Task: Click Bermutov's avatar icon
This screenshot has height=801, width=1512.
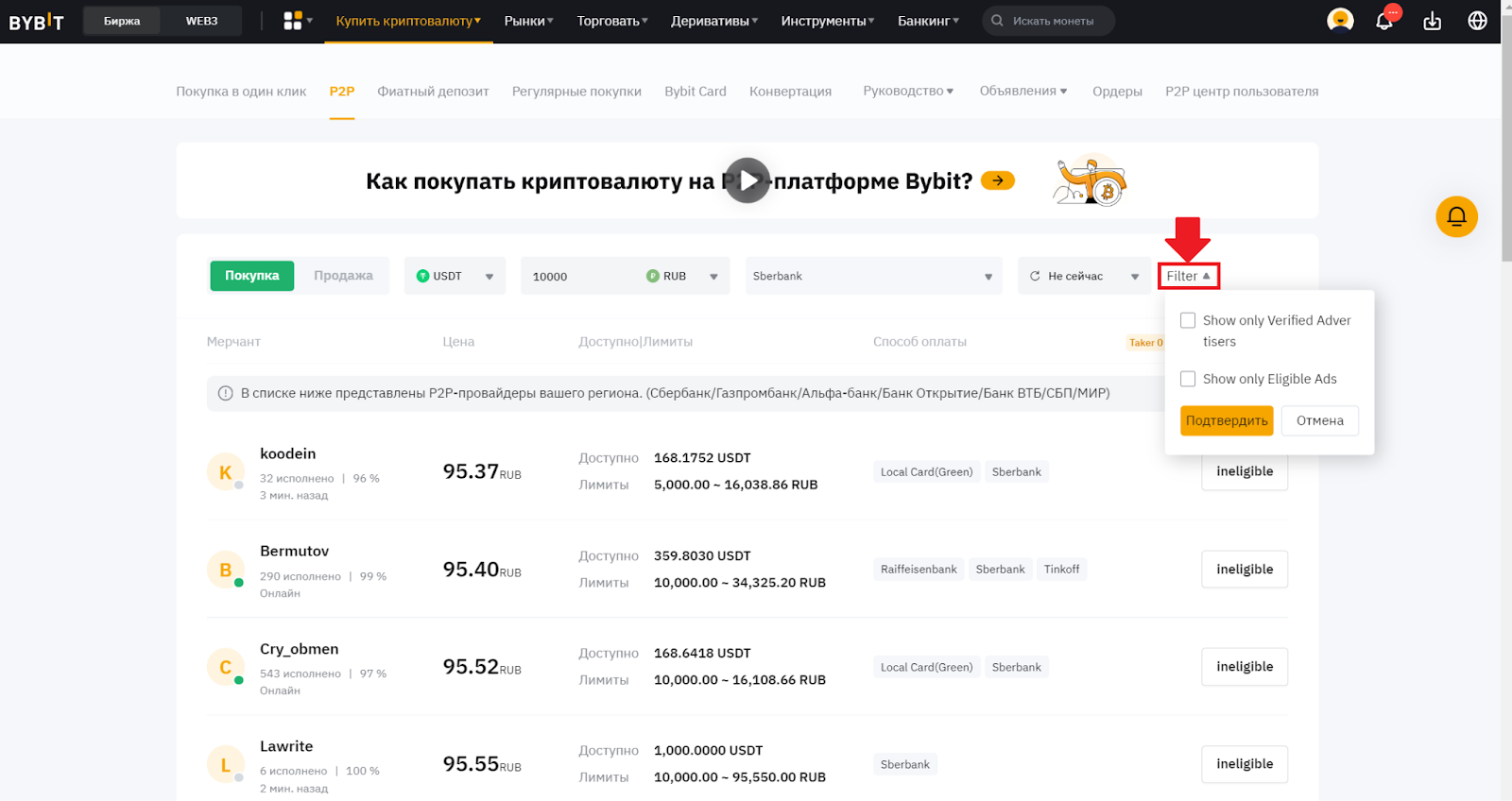Action: click(x=225, y=570)
